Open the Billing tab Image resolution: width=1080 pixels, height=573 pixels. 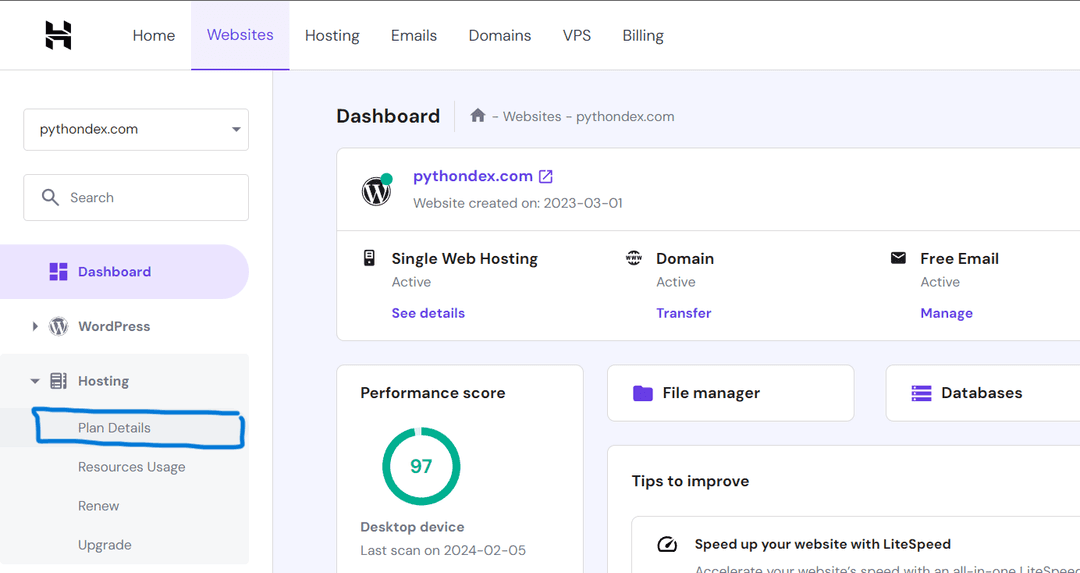[643, 35]
